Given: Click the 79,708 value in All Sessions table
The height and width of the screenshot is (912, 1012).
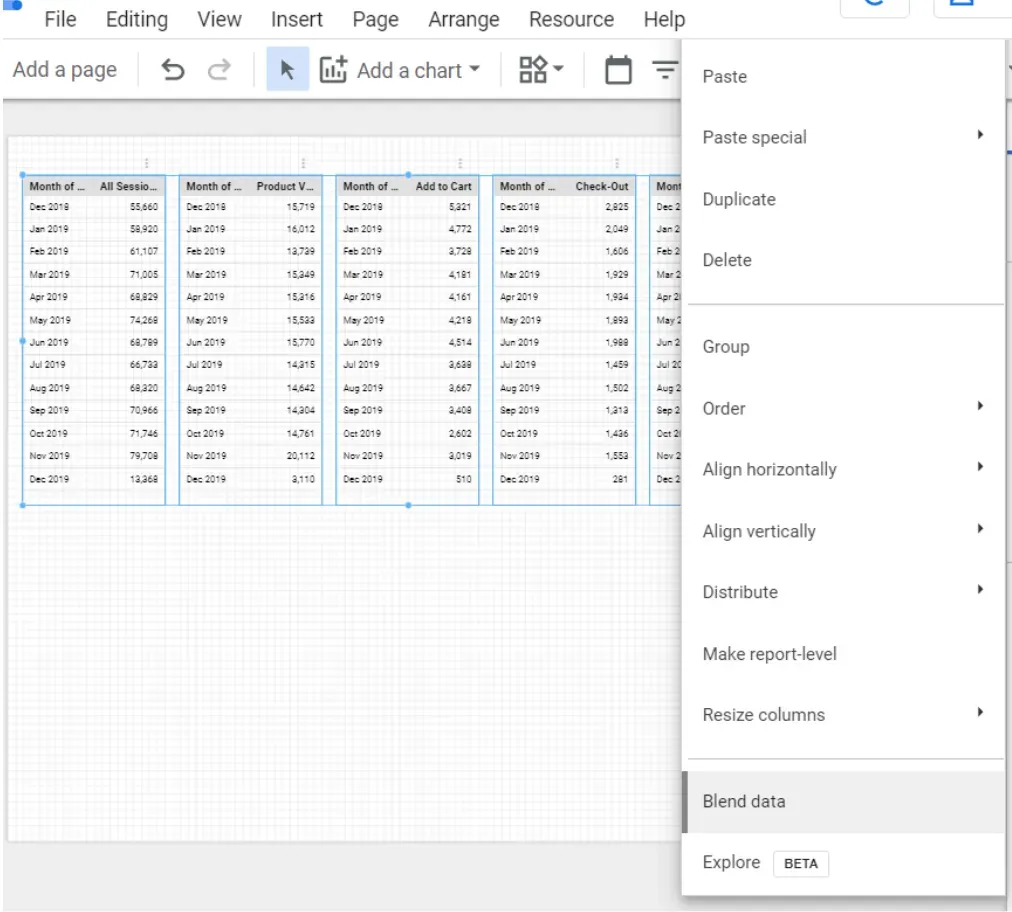Looking at the screenshot, I should click(144, 456).
